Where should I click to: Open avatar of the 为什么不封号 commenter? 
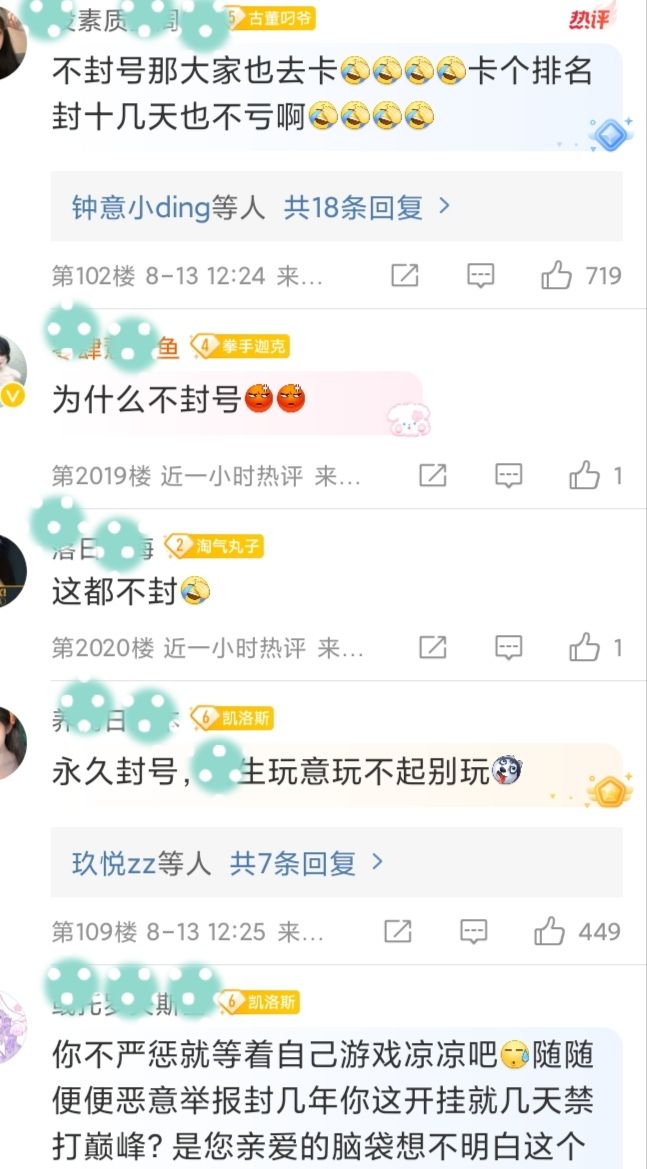coord(11,371)
